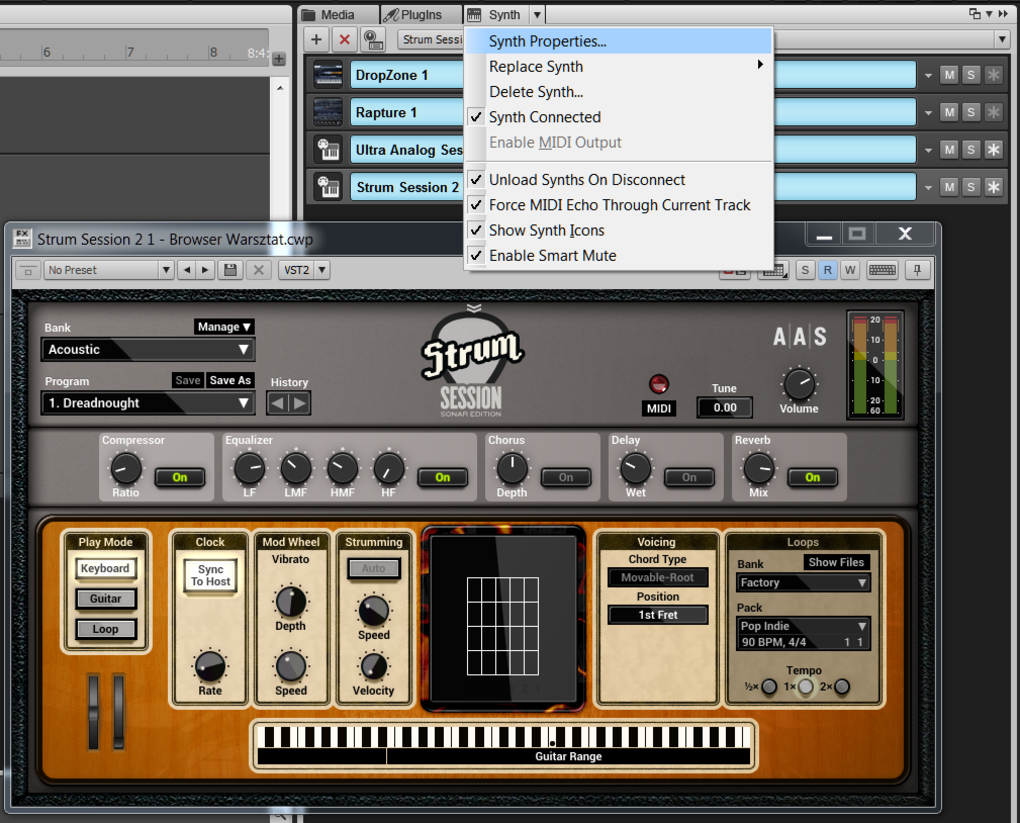Open the No Preset dropdown
Screen dimensions: 1020x823
109,270
